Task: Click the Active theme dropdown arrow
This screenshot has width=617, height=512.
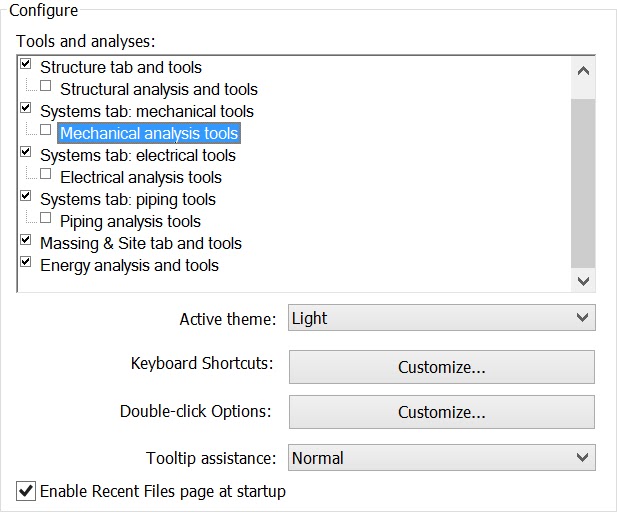Action: click(582, 318)
